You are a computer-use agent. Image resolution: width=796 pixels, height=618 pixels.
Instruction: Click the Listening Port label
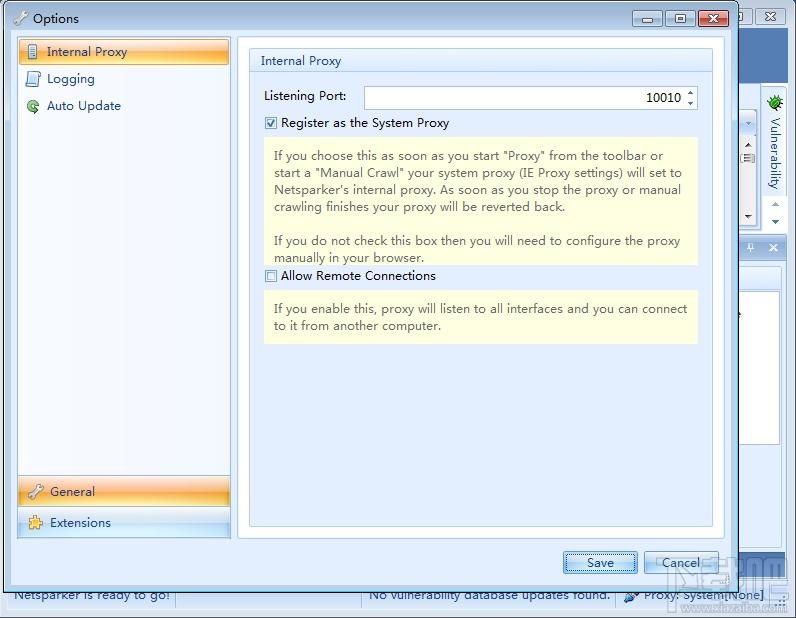click(305, 96)
